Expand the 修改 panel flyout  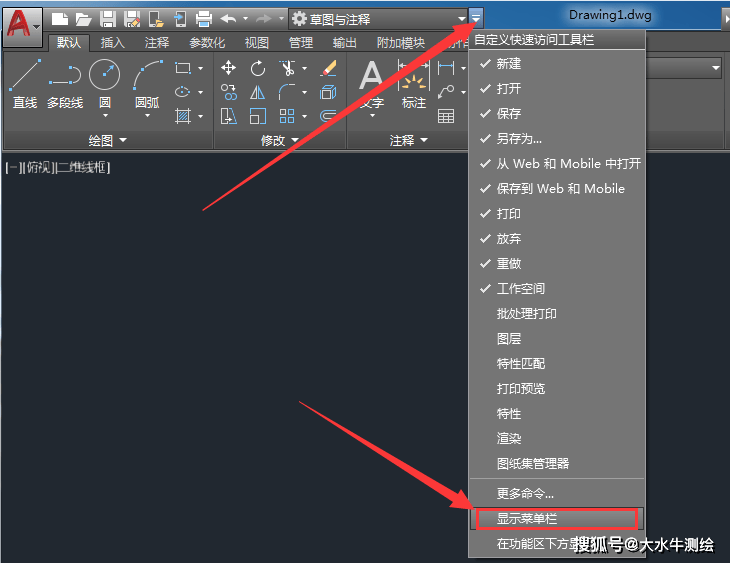pos(280,140)
